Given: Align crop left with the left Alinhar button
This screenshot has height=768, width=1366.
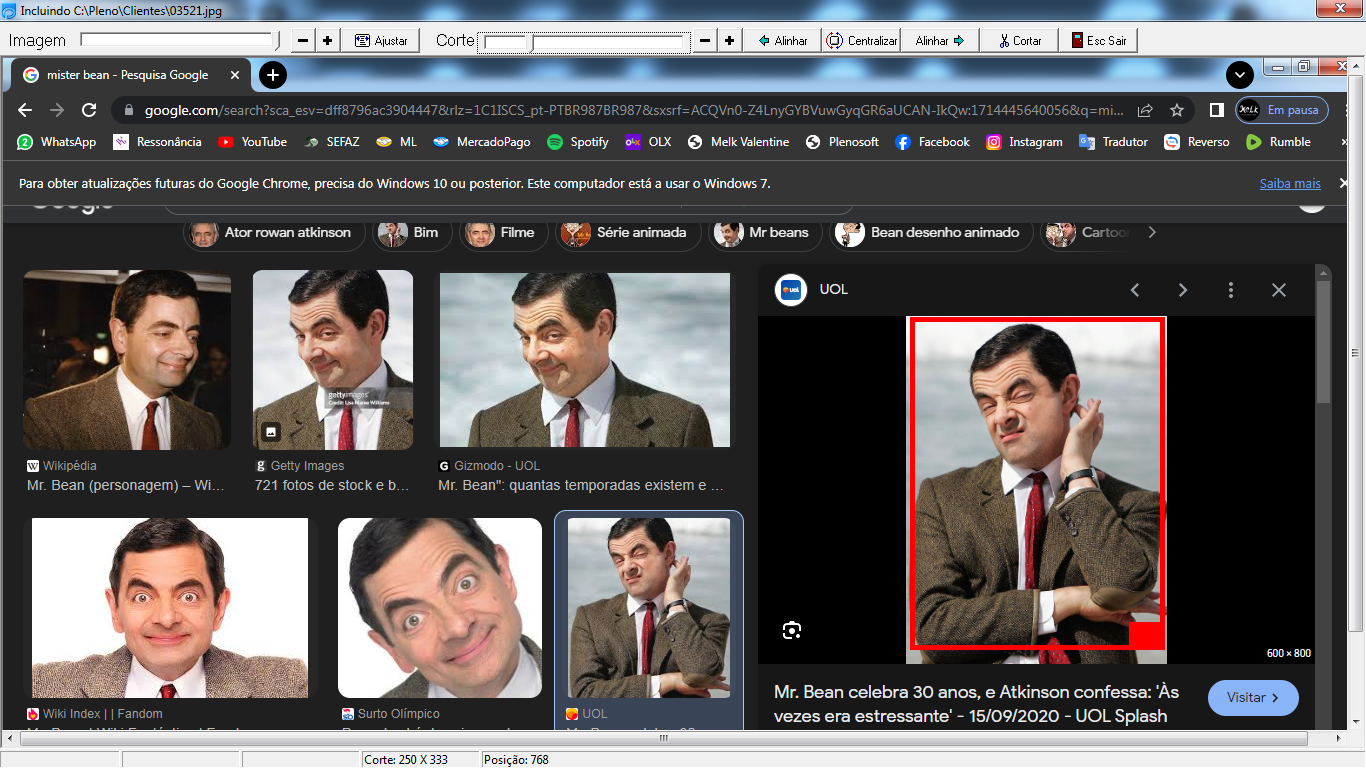Looking at the screenshot, I should [783, 40].
